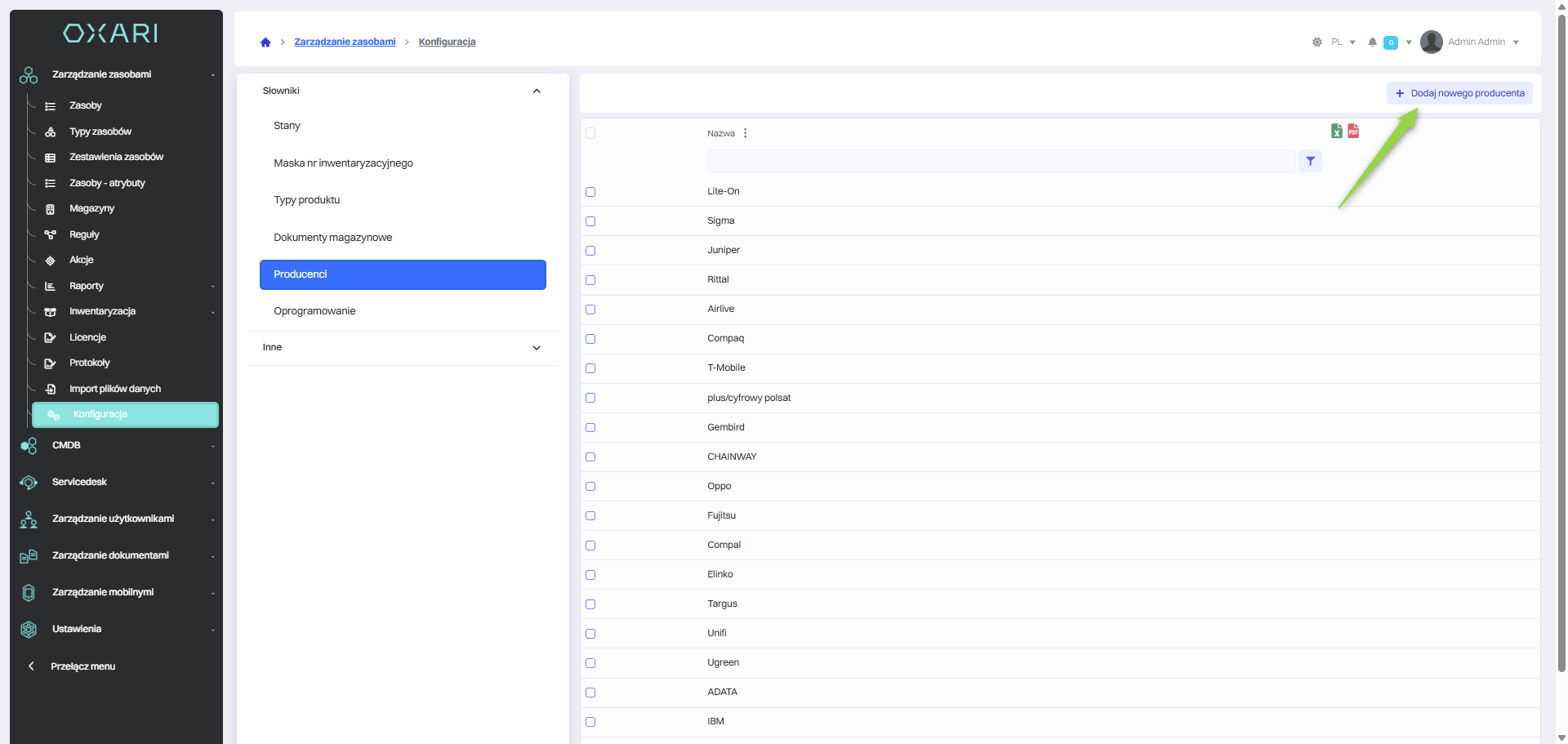Viewport: 1568px width, 744px height.
Task: Click the Nazwa filter input field
Action: [x=1000, y=162]
